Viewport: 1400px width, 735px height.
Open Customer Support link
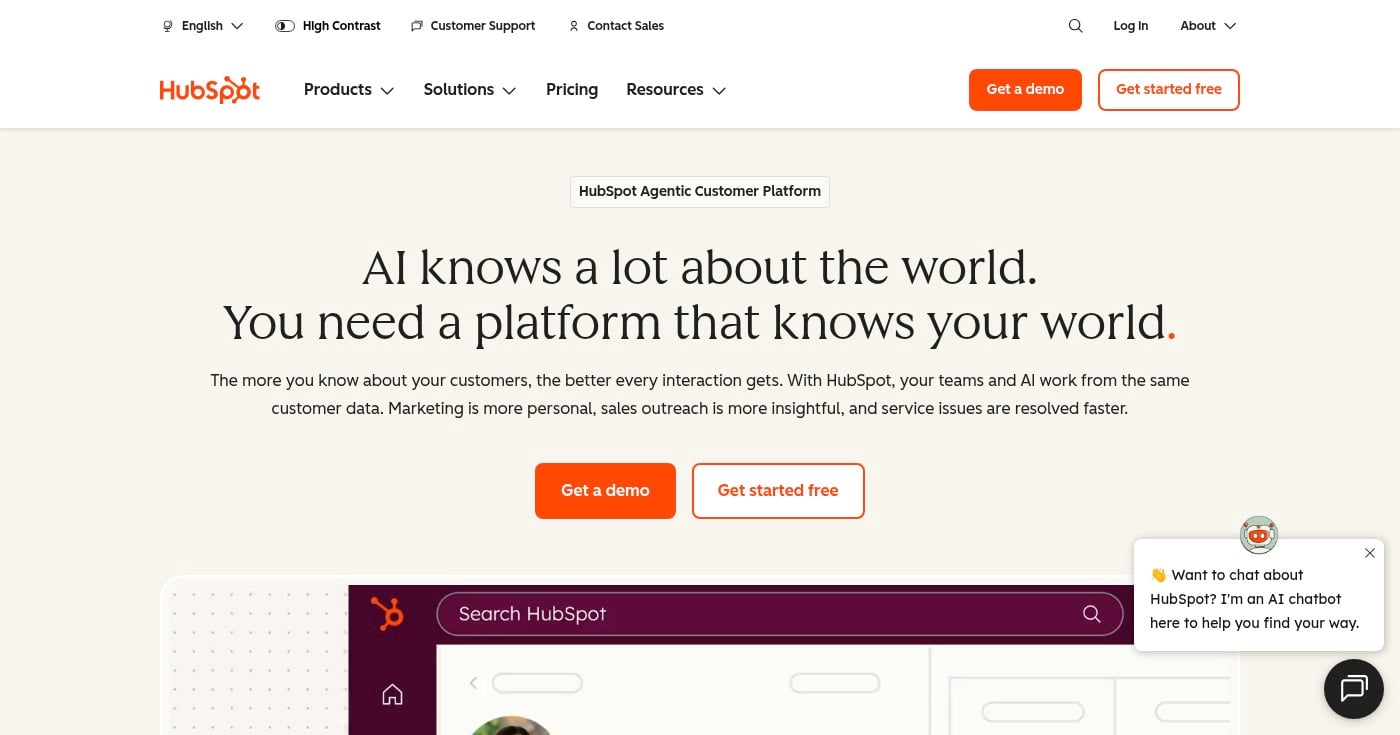click(473, 26)
